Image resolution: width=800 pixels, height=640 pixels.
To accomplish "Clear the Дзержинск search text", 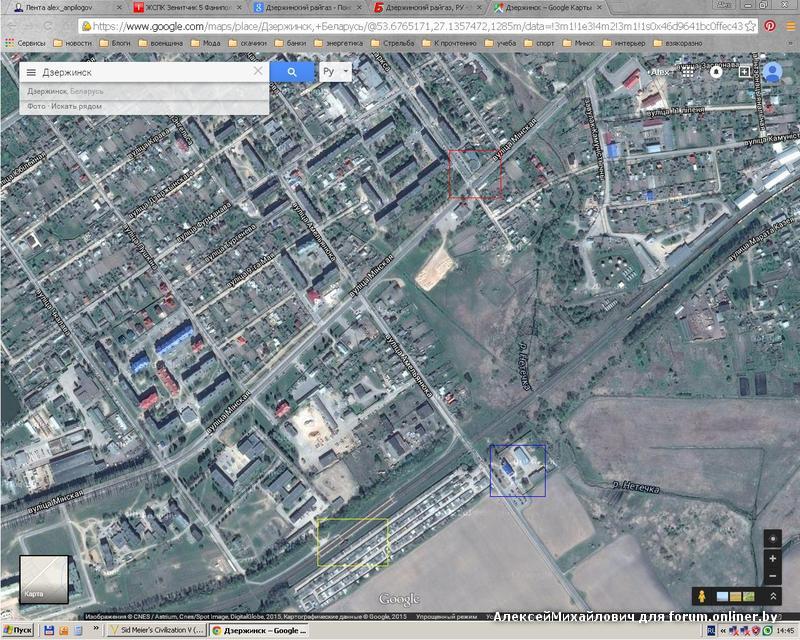I will point(259,71).
